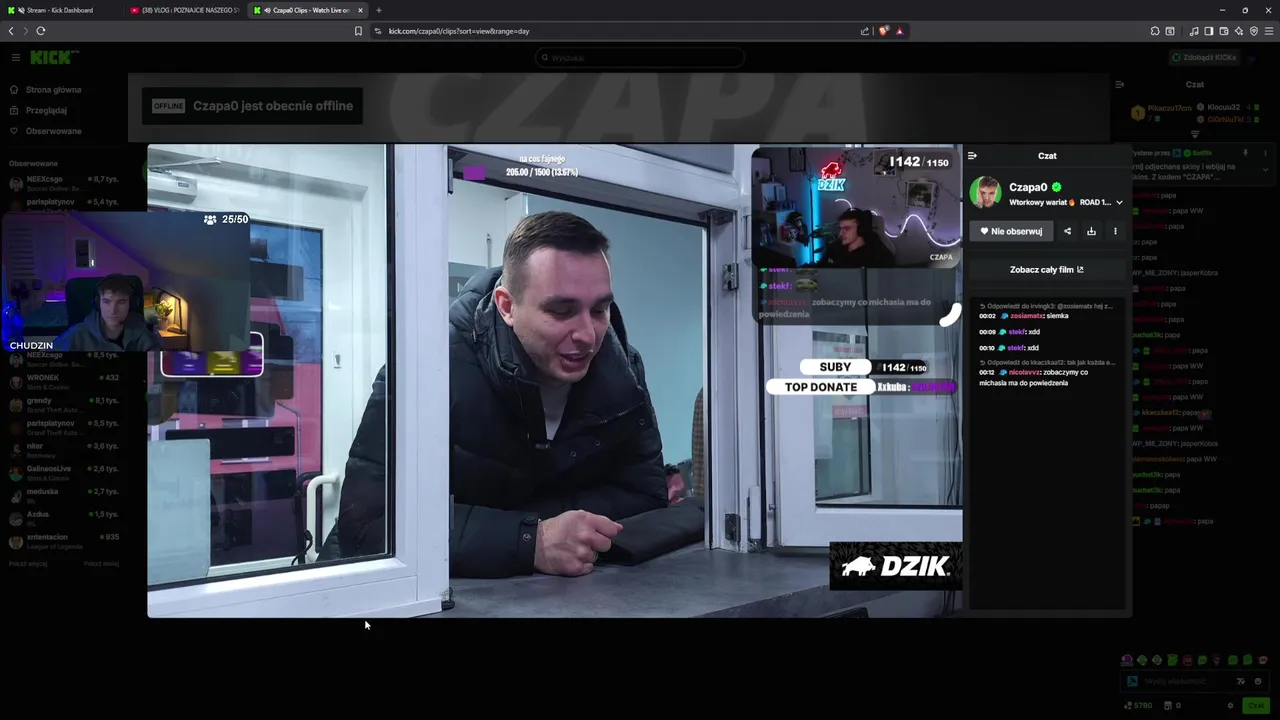Click the Nie obserwuj unfollow button
Viewport: 1280px width, 720px height.
(1011, 231)
